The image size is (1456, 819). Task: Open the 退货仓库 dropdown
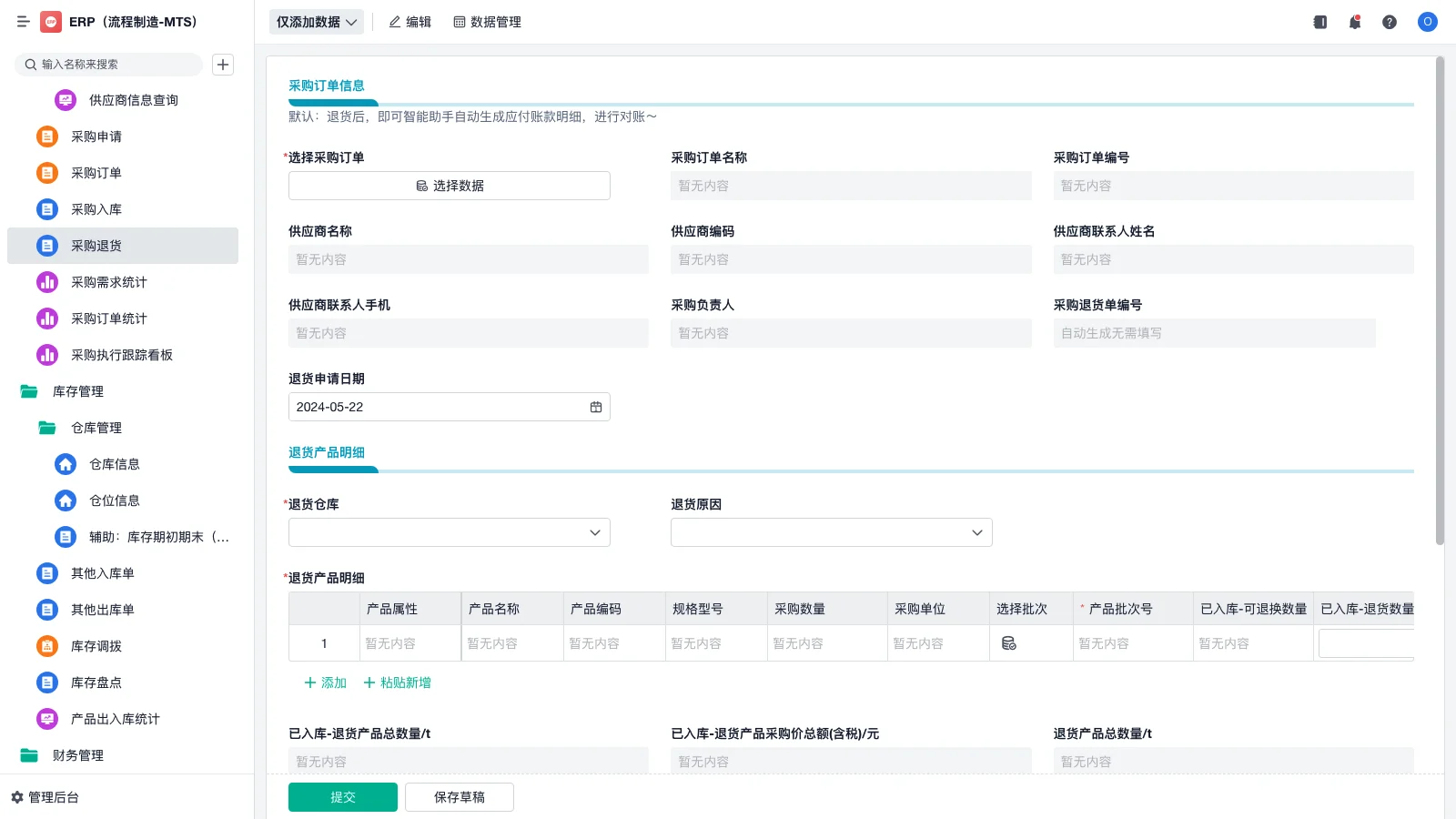click(593, 532)
